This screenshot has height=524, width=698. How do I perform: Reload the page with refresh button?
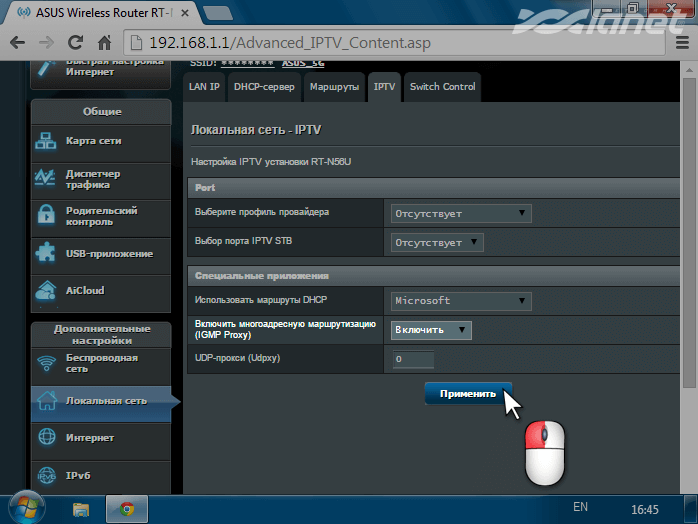(x=75, y=44)
